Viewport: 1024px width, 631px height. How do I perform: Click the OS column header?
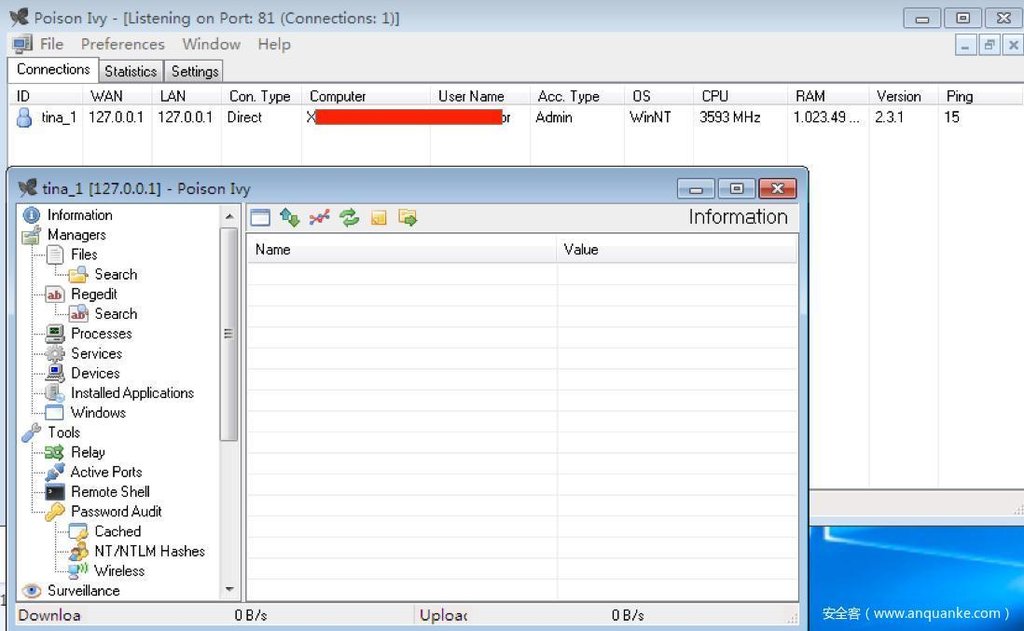(x=659, y=96)
